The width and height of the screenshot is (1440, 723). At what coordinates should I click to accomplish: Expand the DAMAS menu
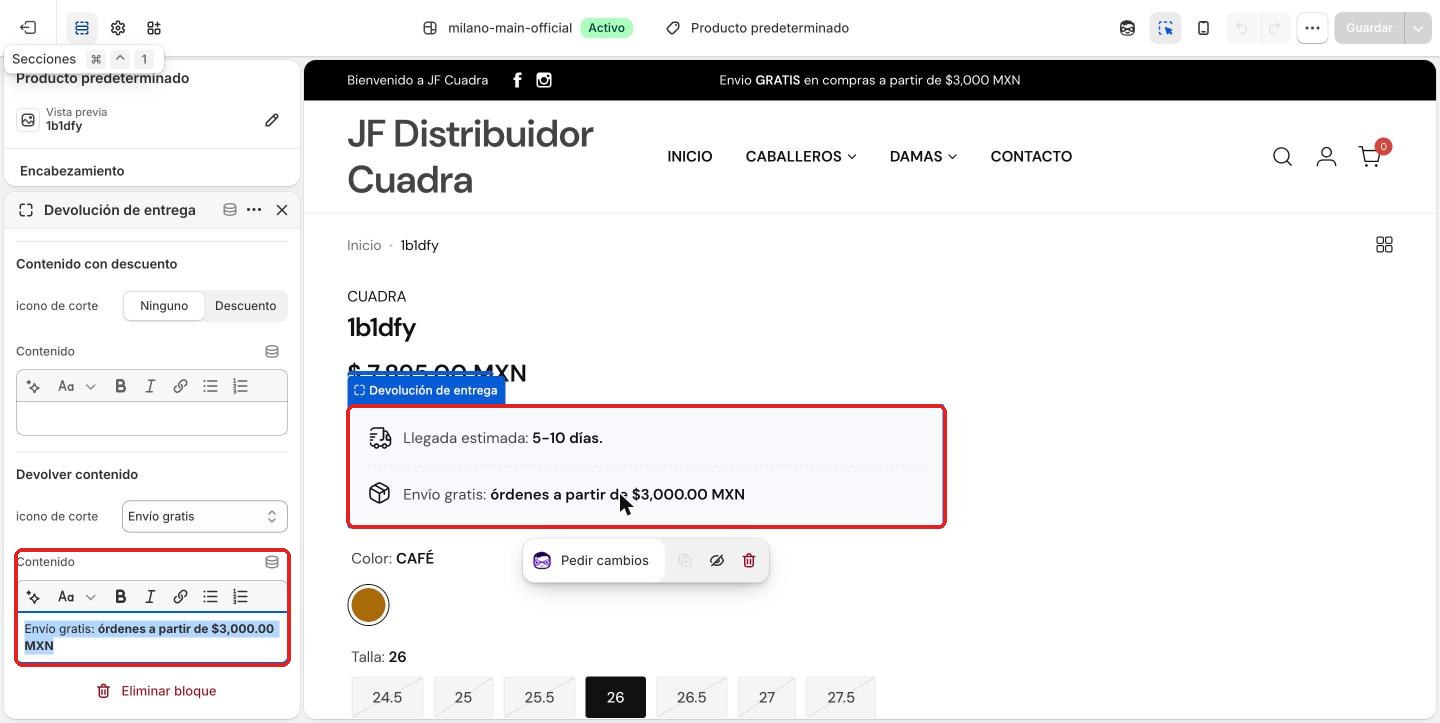tap(923, 156)
